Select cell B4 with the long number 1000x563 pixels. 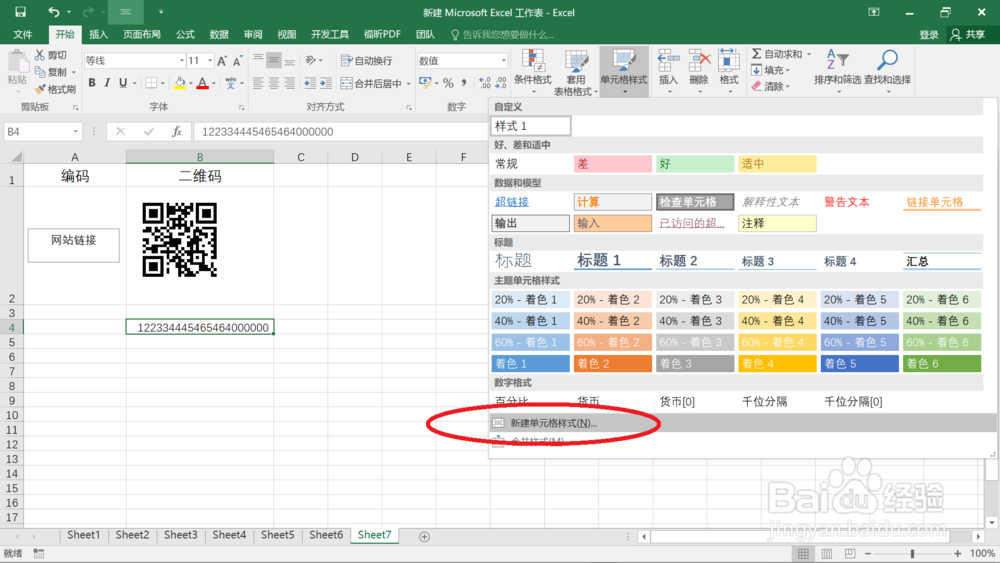[x=200, y=327]
